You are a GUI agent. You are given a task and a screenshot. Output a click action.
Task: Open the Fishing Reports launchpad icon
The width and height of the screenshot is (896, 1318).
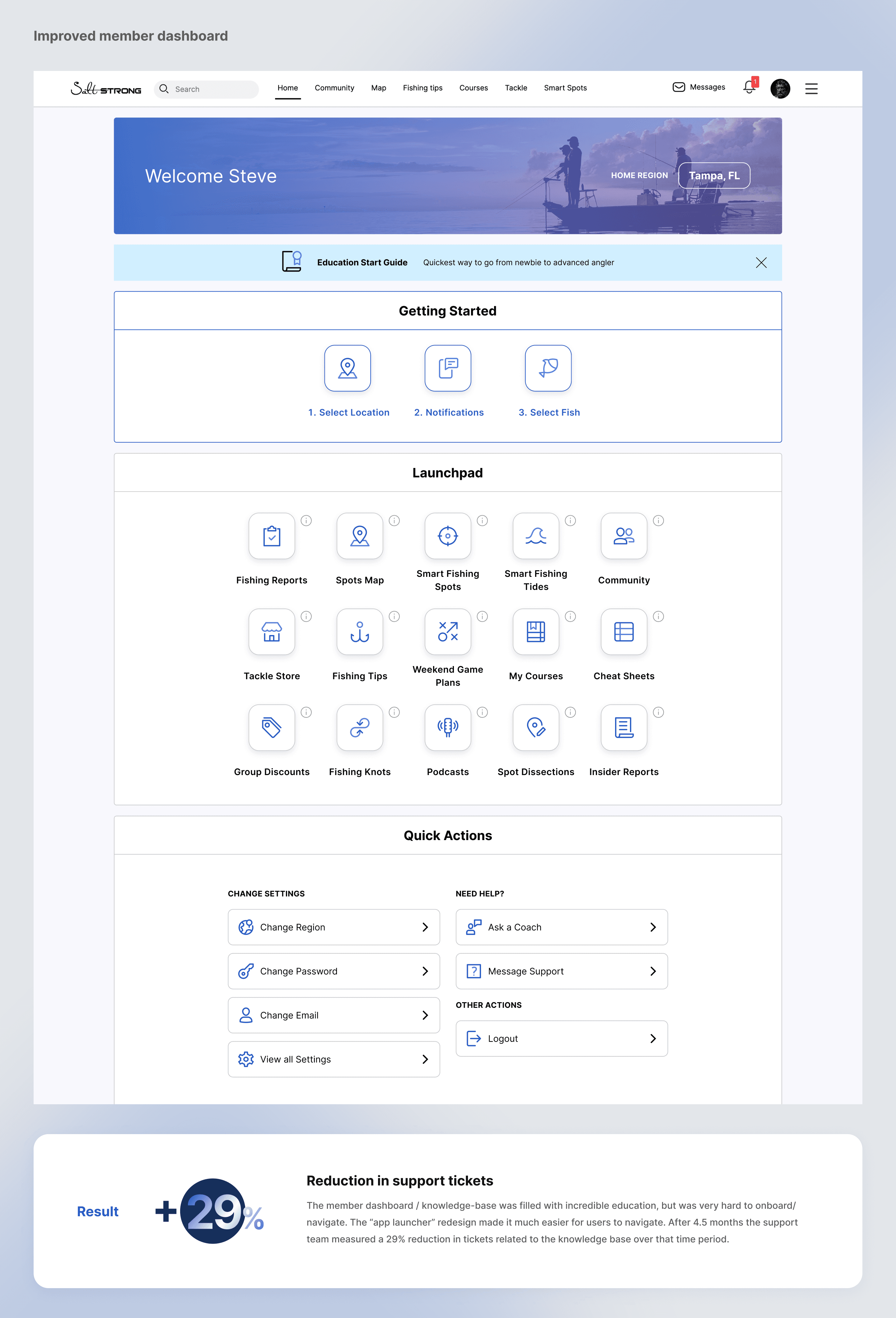pos(272,536)
